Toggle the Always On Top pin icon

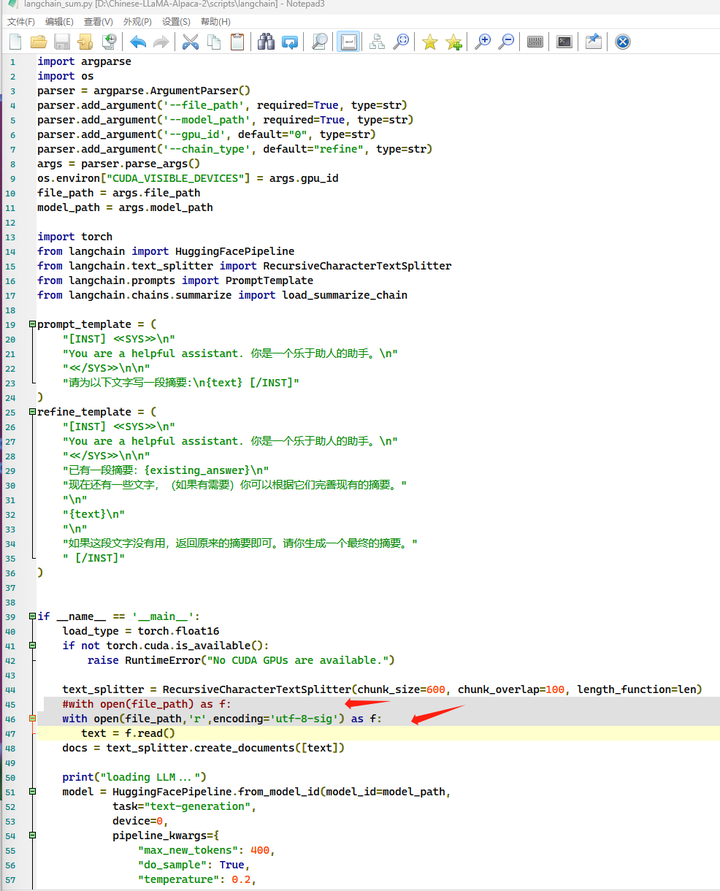(x=593, y=41)
